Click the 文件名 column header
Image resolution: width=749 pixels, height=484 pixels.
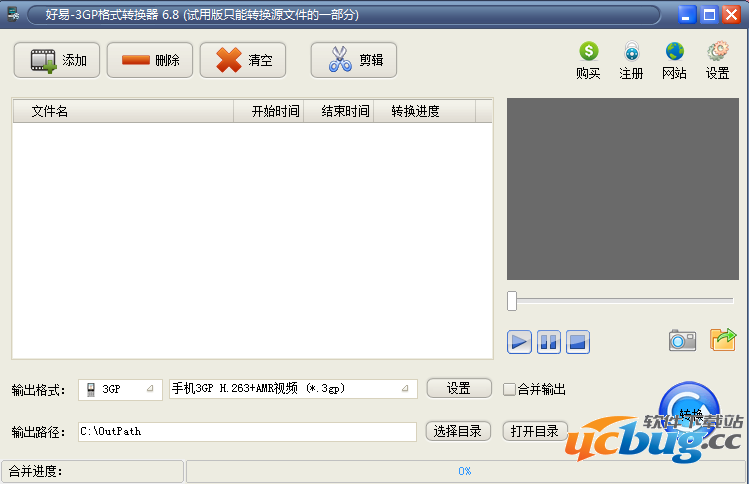(x=123, y=111)
